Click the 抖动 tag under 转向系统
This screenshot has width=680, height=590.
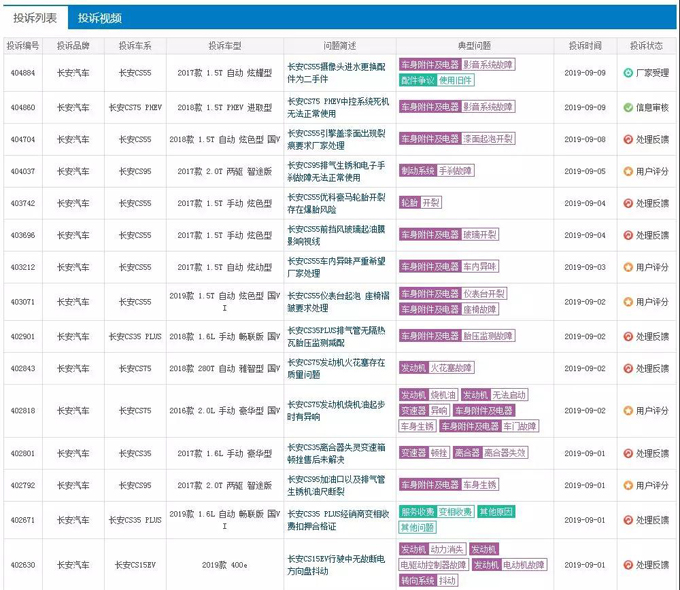pyautogui.click(x=447, y=580)
